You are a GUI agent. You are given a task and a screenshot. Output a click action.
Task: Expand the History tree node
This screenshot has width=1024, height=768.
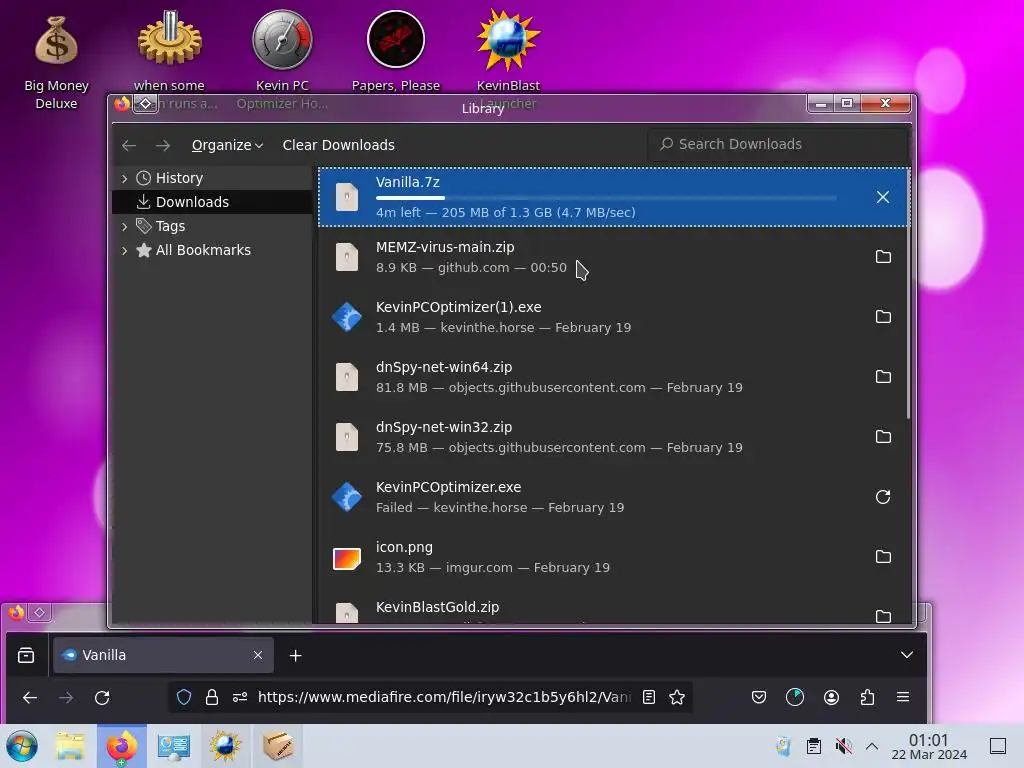point(124,178)
